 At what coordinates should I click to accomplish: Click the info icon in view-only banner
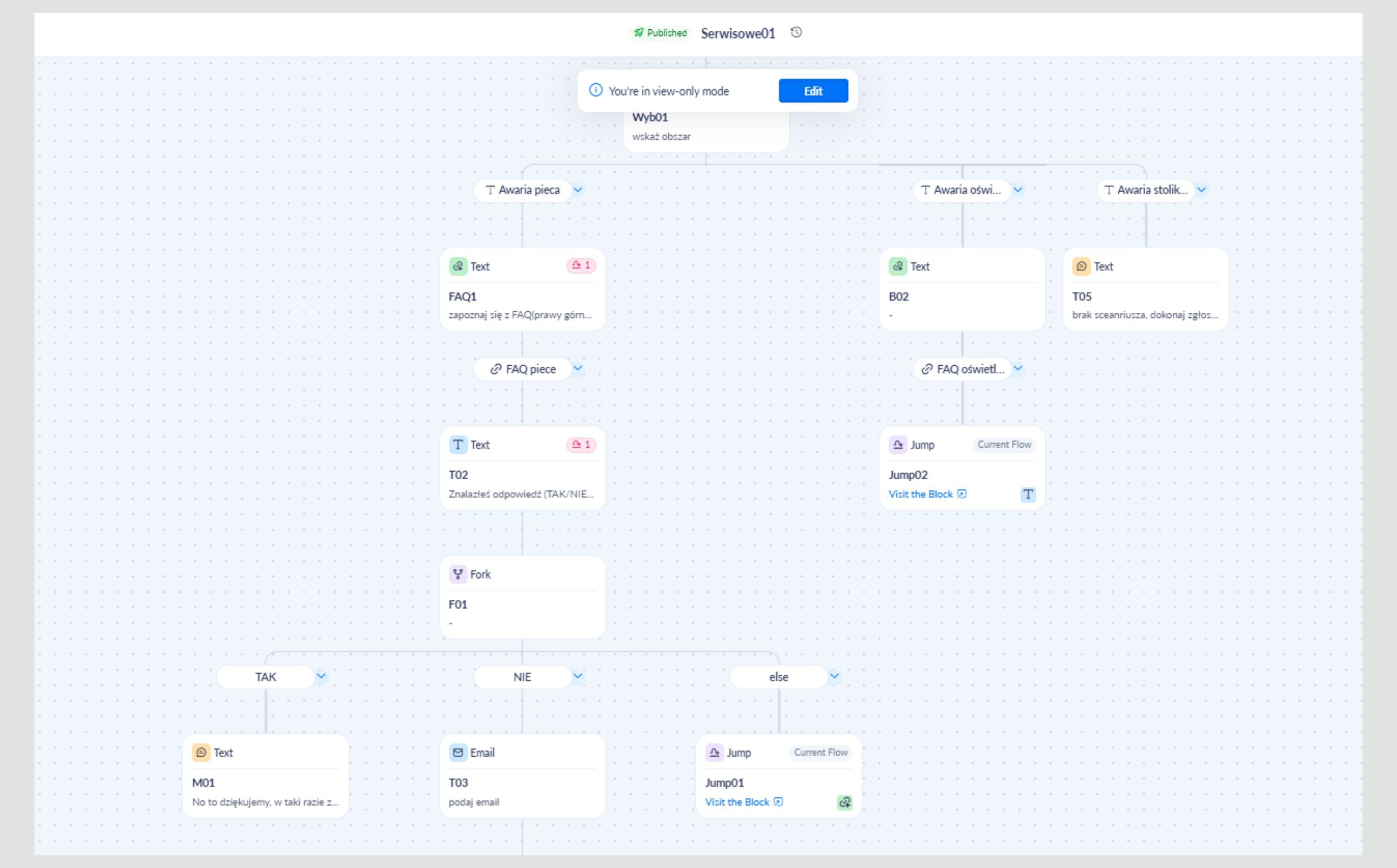[x=595, y=90]
